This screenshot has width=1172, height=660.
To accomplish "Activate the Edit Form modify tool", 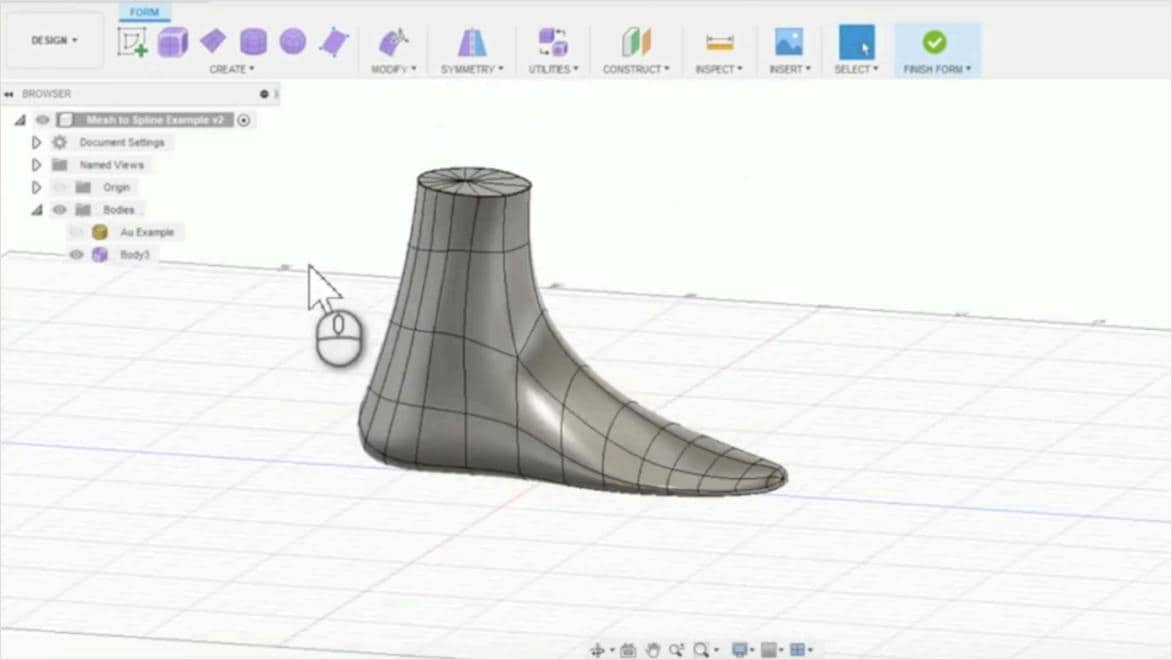I will point(392,40).
